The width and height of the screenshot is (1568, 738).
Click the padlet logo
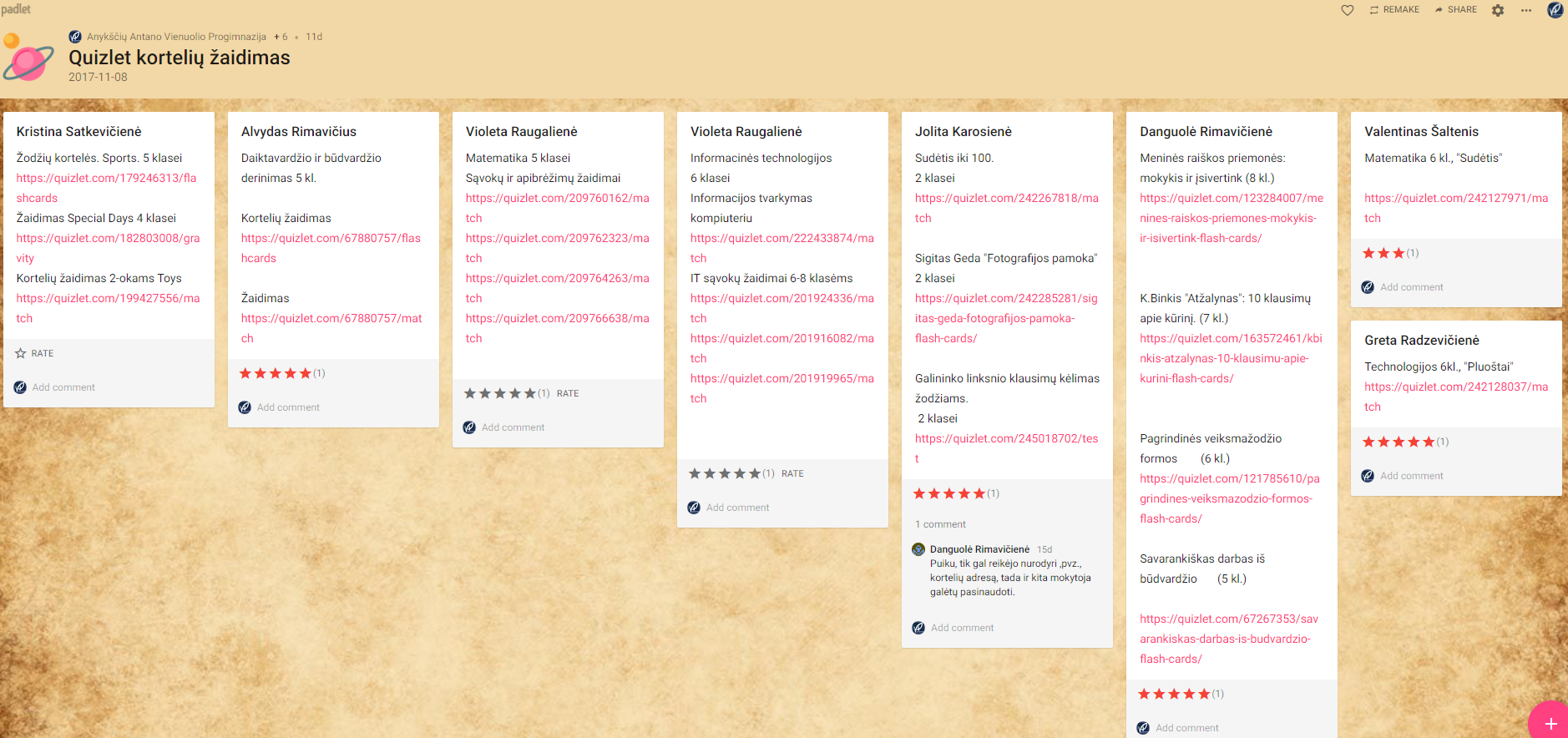[x=16, y=9]
